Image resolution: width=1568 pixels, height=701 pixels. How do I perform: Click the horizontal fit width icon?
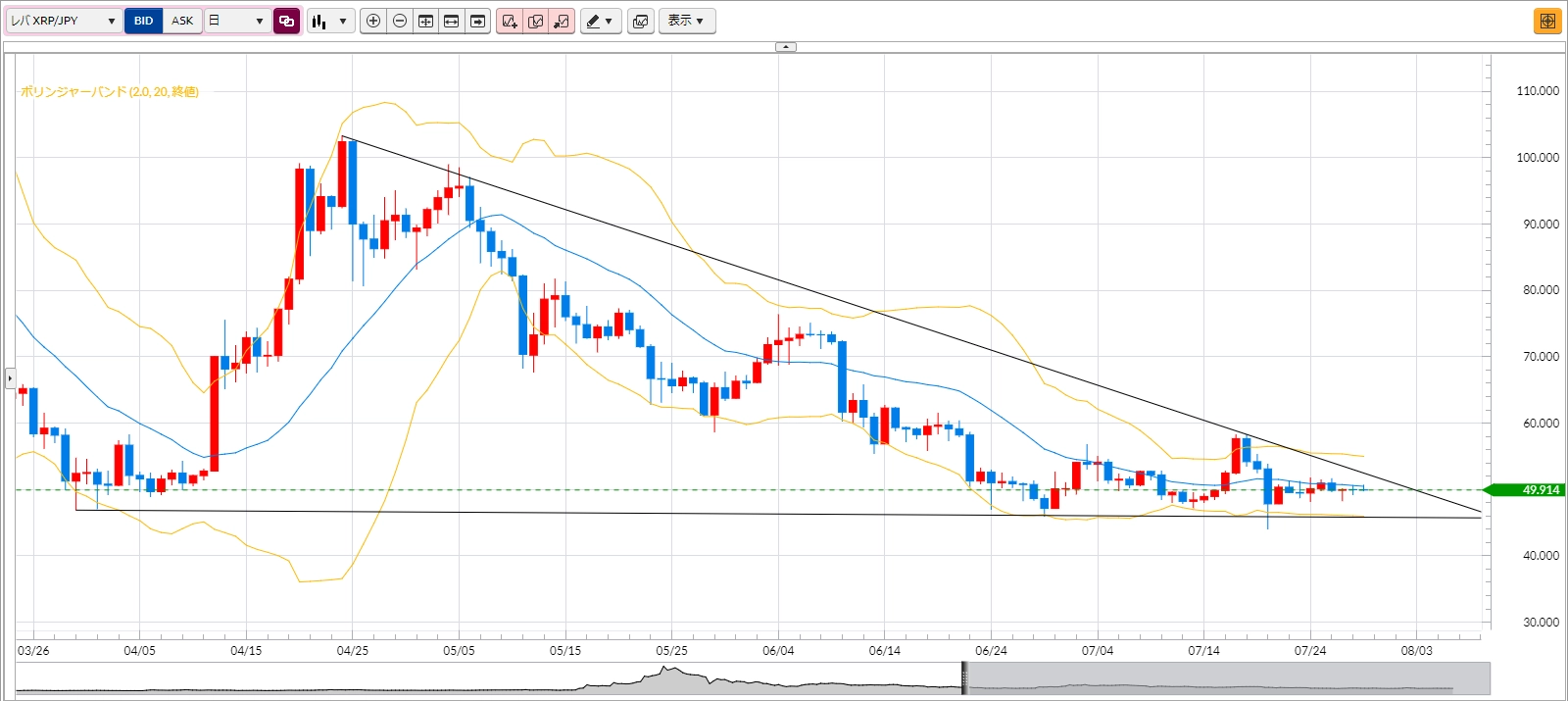pyautogui.click(x=452, y=21)
